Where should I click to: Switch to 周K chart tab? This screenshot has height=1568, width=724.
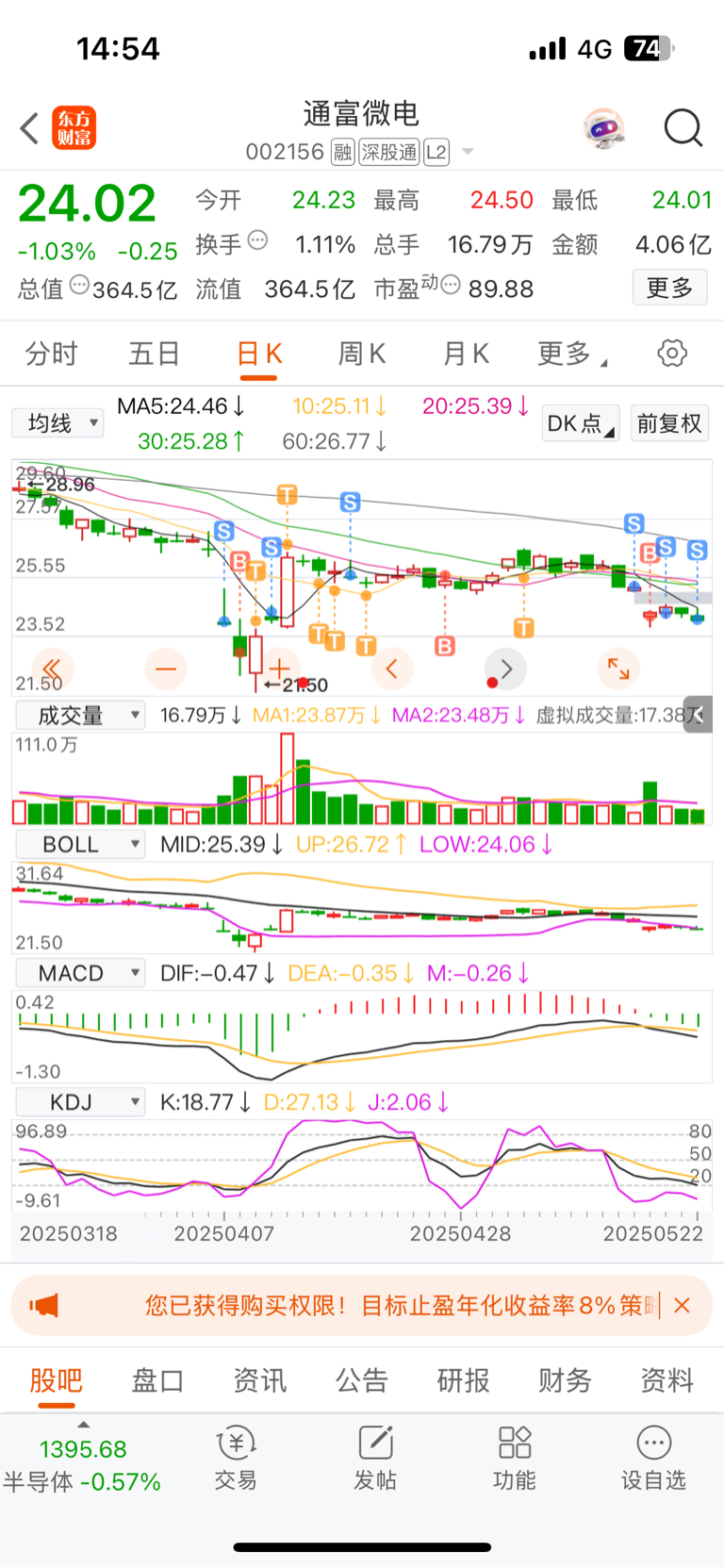click(362, 354)
